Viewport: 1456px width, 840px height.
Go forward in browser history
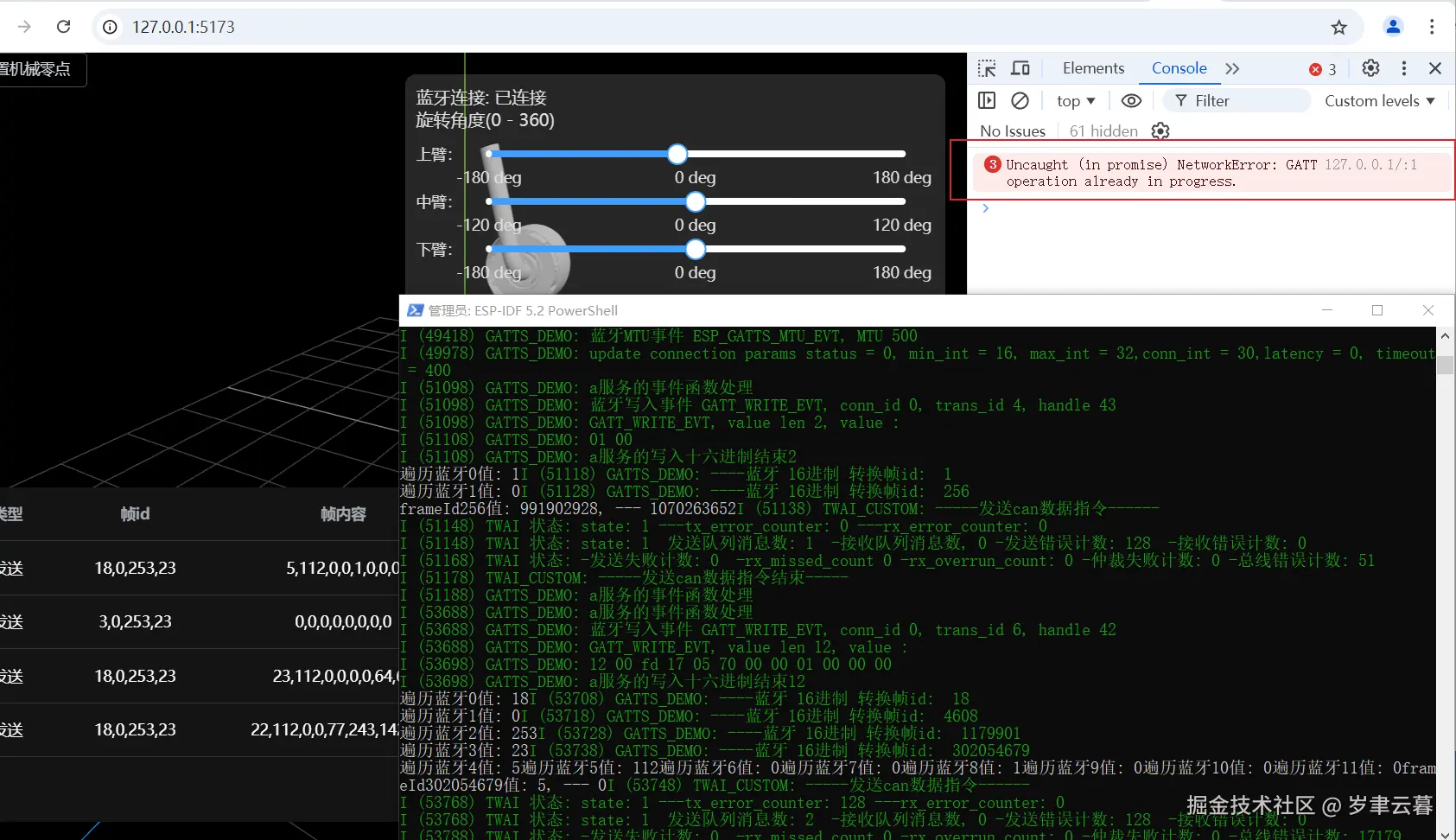pyautogui.click(x=24, y=27)
